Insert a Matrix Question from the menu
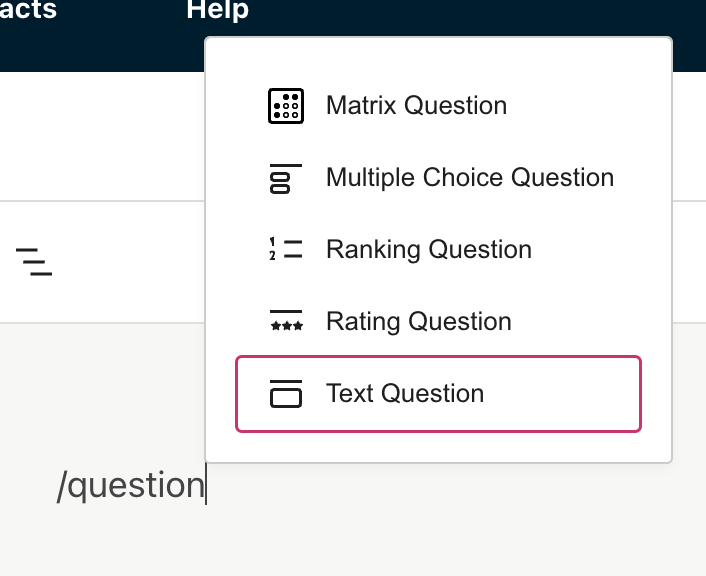The width and height of the screenshot is (706, 576). coord(416,106)
